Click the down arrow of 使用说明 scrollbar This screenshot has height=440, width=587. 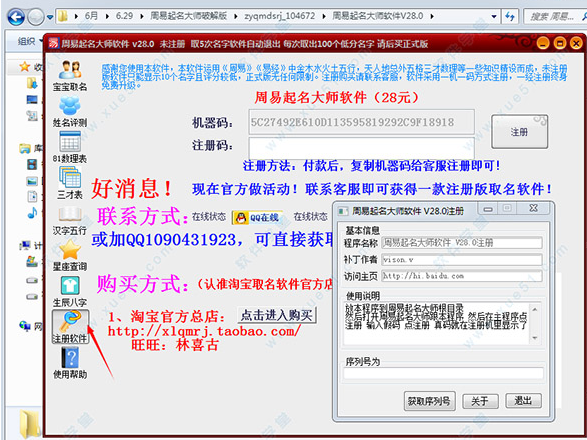click(535, 338)
